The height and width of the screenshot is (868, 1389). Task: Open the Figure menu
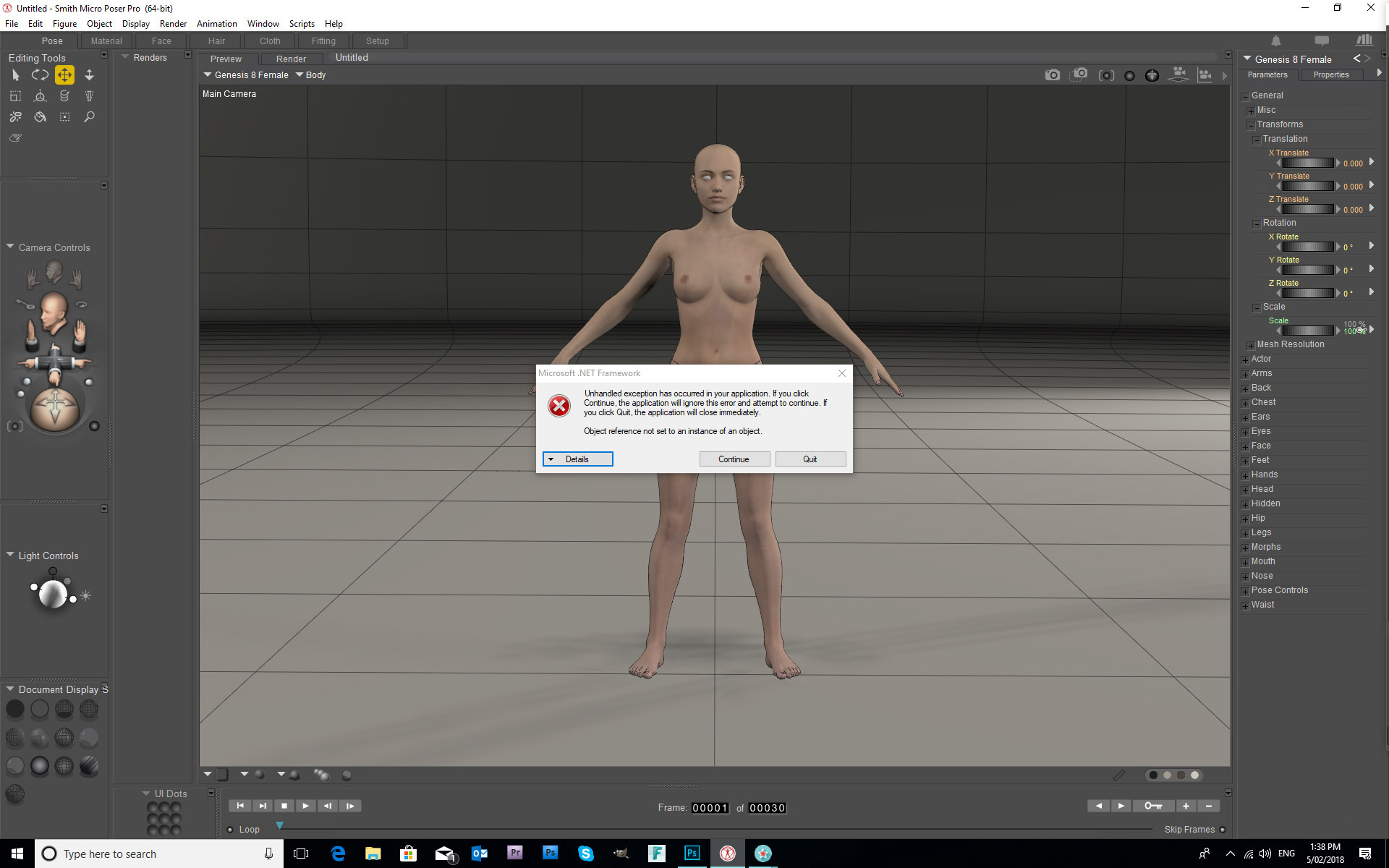[64, 24]
